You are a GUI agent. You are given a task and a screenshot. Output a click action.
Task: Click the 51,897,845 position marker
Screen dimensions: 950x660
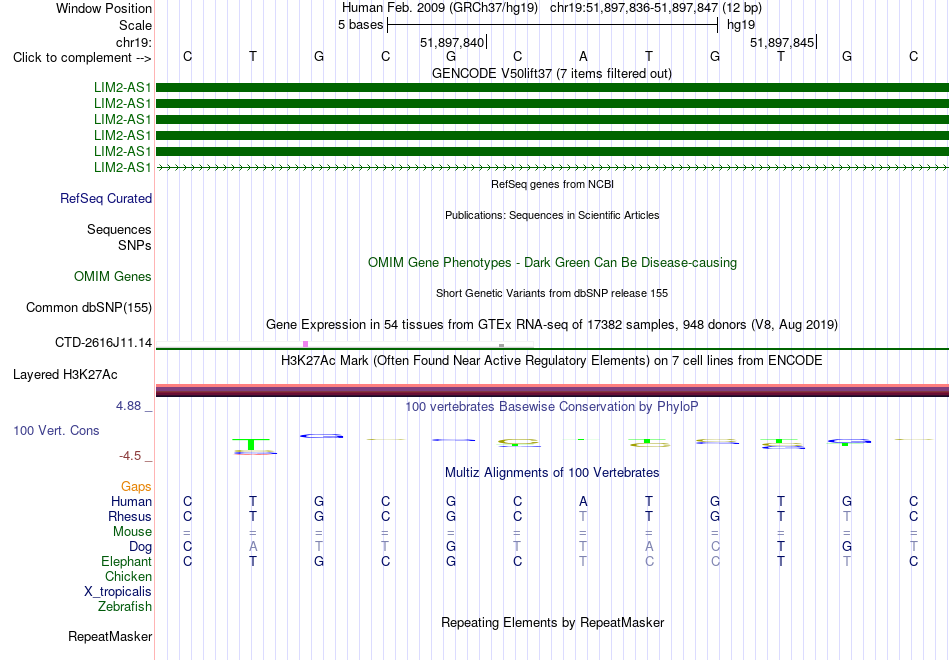(782, 42)
